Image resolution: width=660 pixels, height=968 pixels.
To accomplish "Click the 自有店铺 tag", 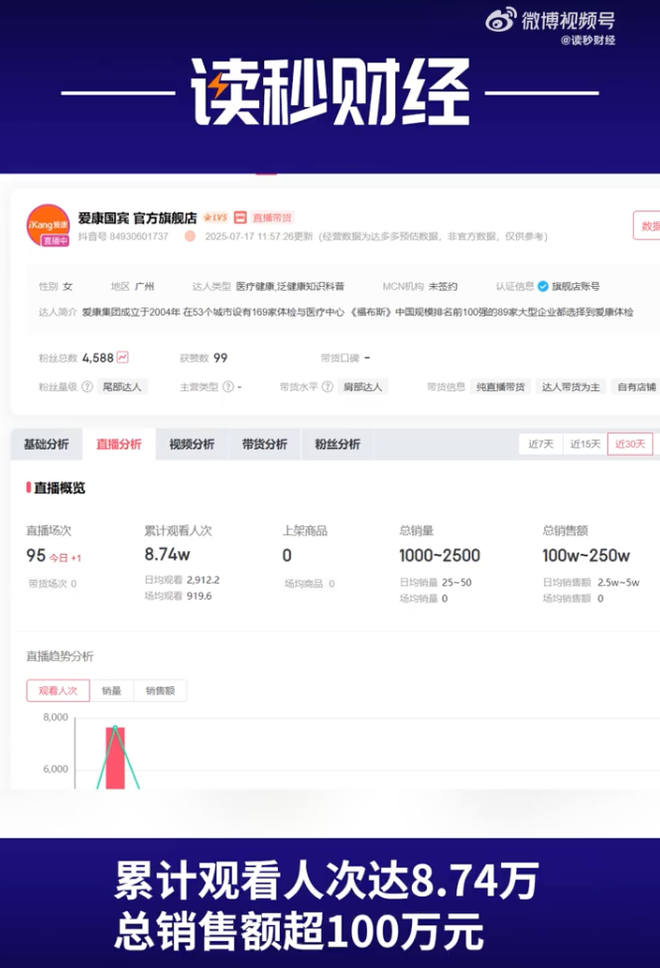I will click(636, 386).
